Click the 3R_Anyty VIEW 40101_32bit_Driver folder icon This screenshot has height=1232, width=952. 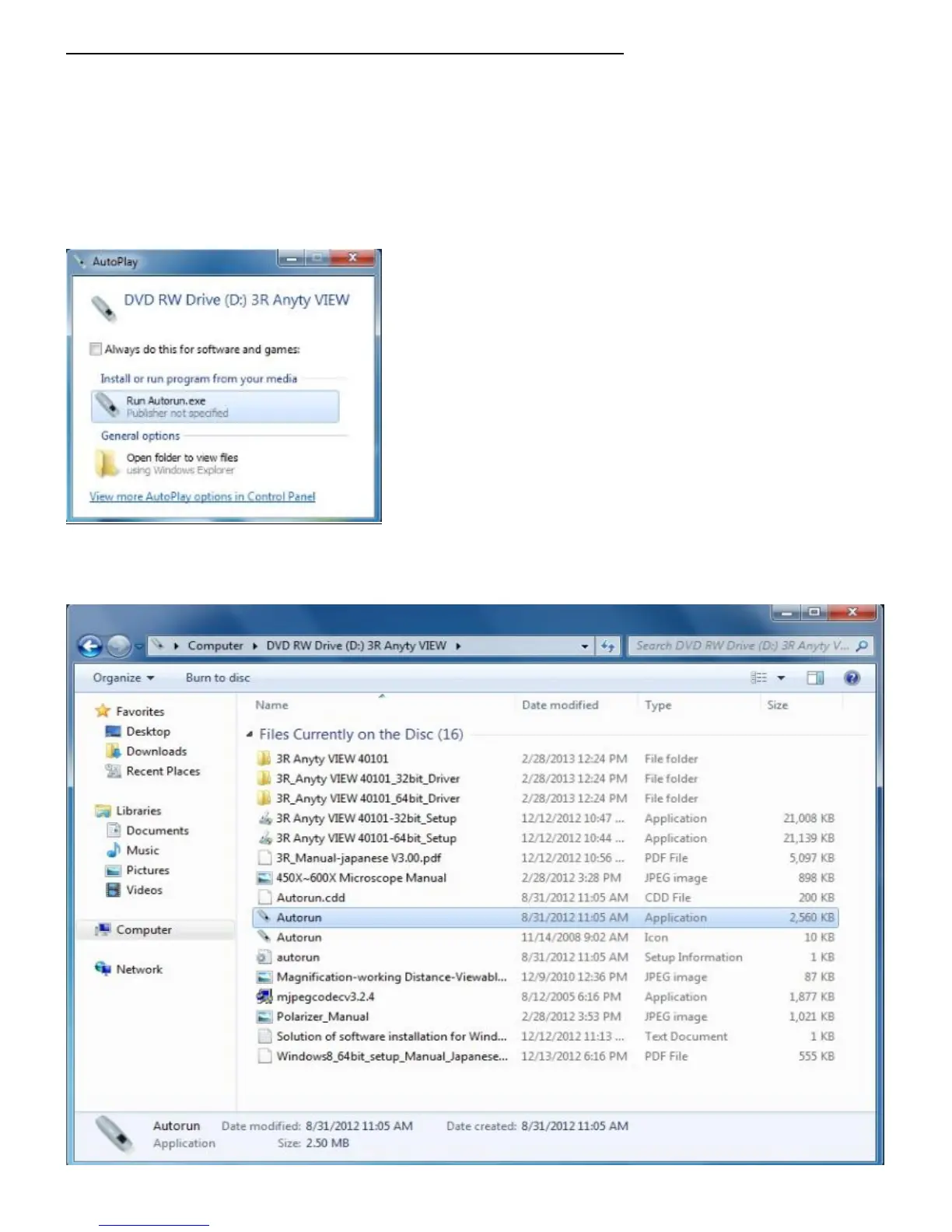264,779
